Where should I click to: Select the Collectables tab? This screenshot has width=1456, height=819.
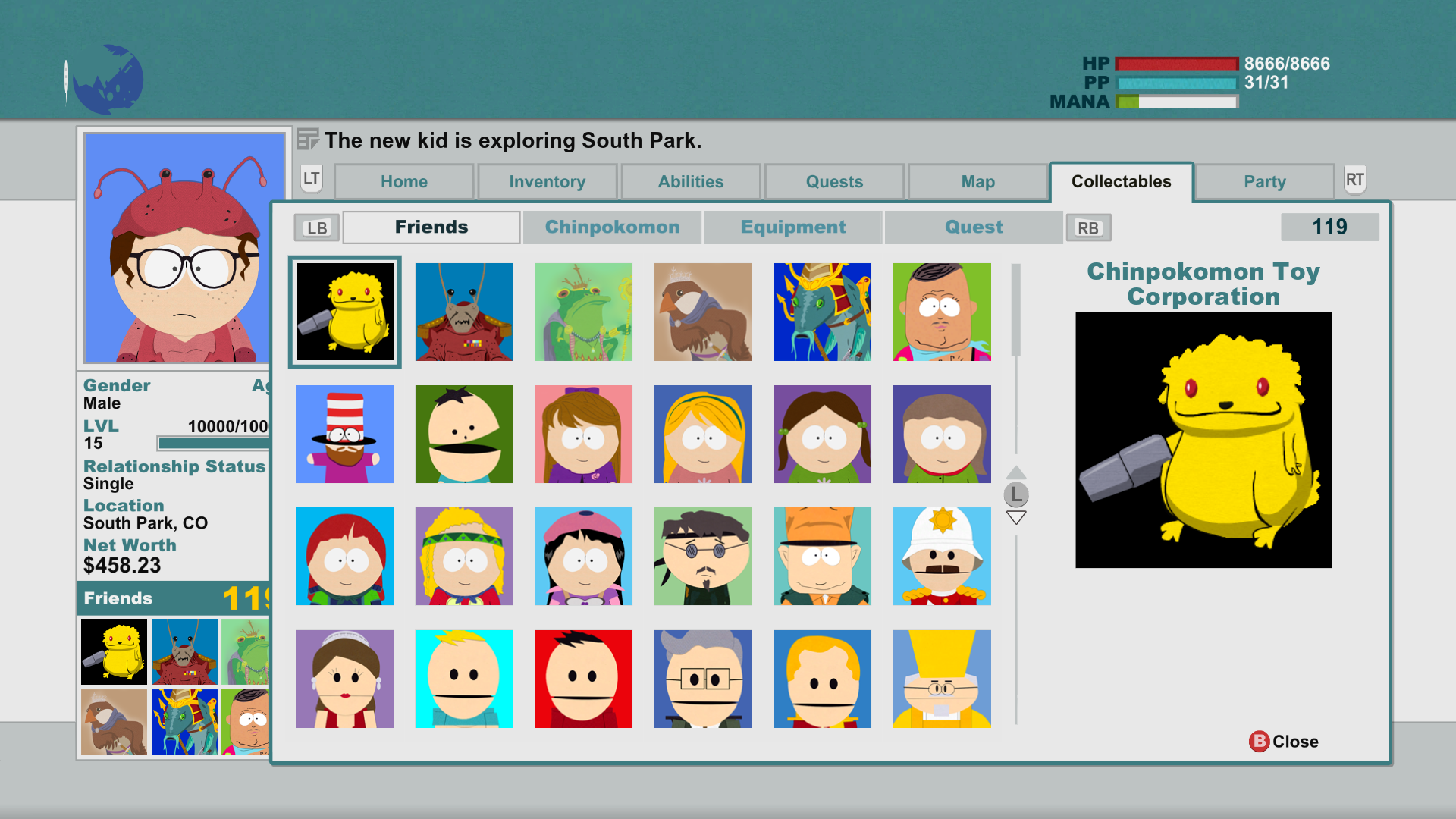[1122, 181]
